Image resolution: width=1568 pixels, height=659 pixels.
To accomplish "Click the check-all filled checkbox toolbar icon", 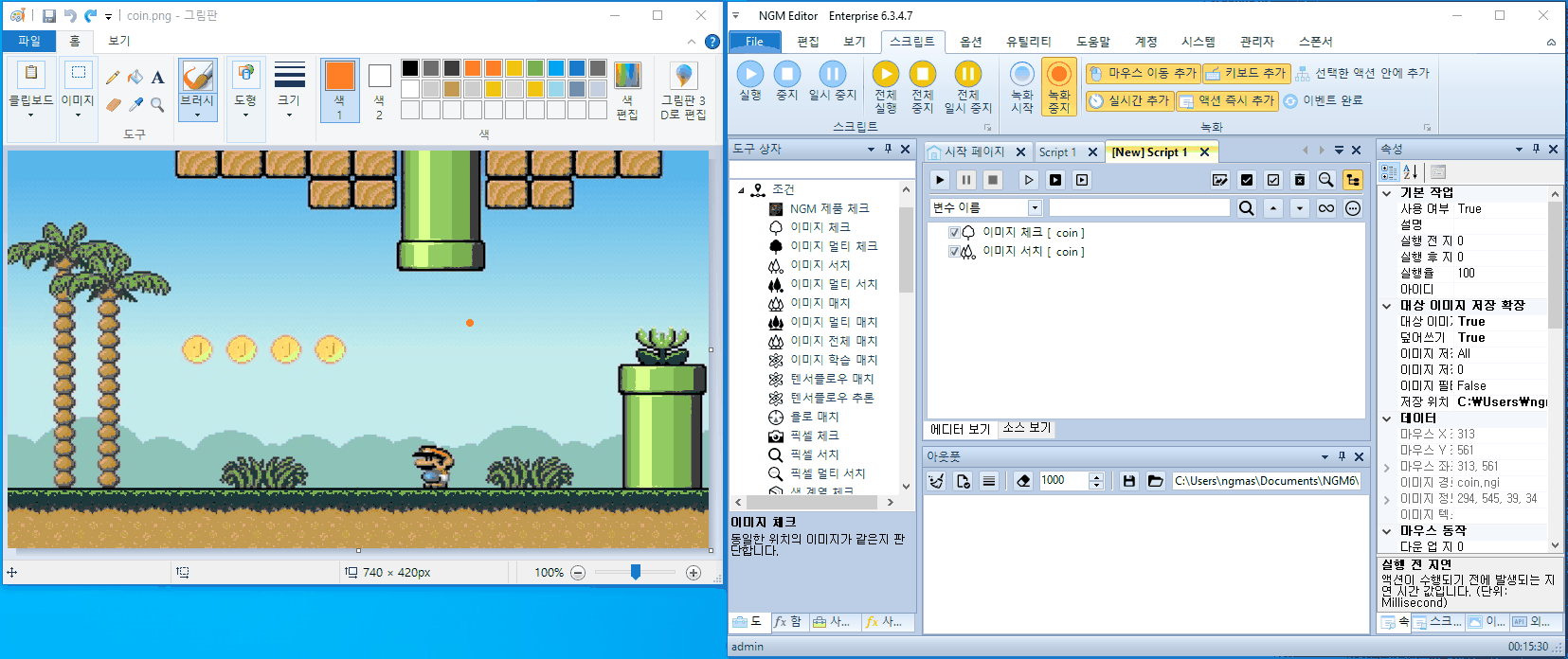I will [1246, 180].
